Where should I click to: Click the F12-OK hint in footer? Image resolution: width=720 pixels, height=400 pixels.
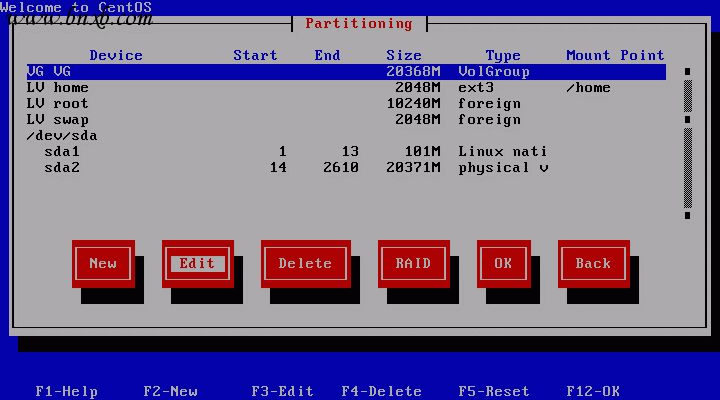[593, 392]
